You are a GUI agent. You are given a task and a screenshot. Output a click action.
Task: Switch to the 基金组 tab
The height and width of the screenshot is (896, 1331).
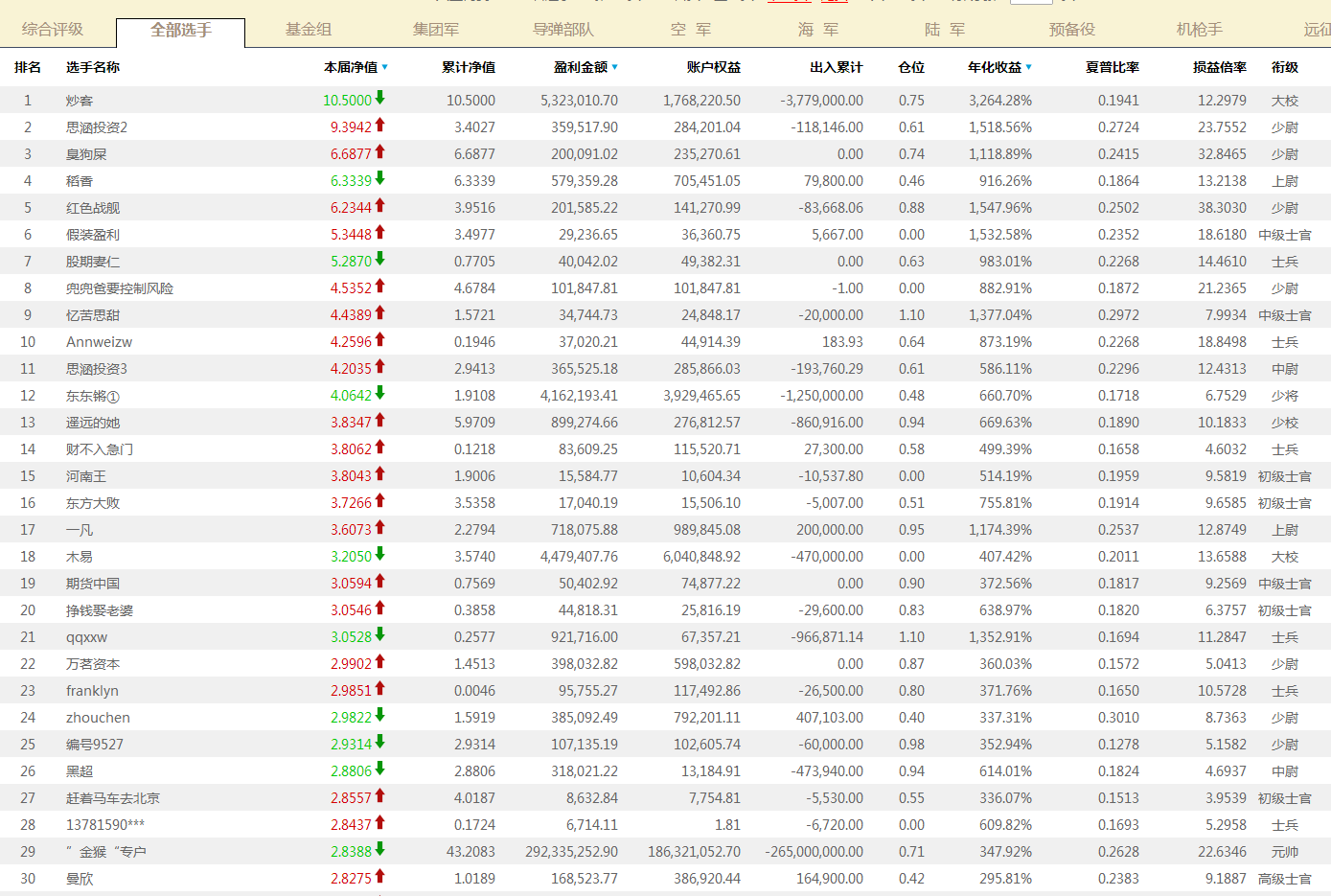pyautogui.click(x=309, y=30)
